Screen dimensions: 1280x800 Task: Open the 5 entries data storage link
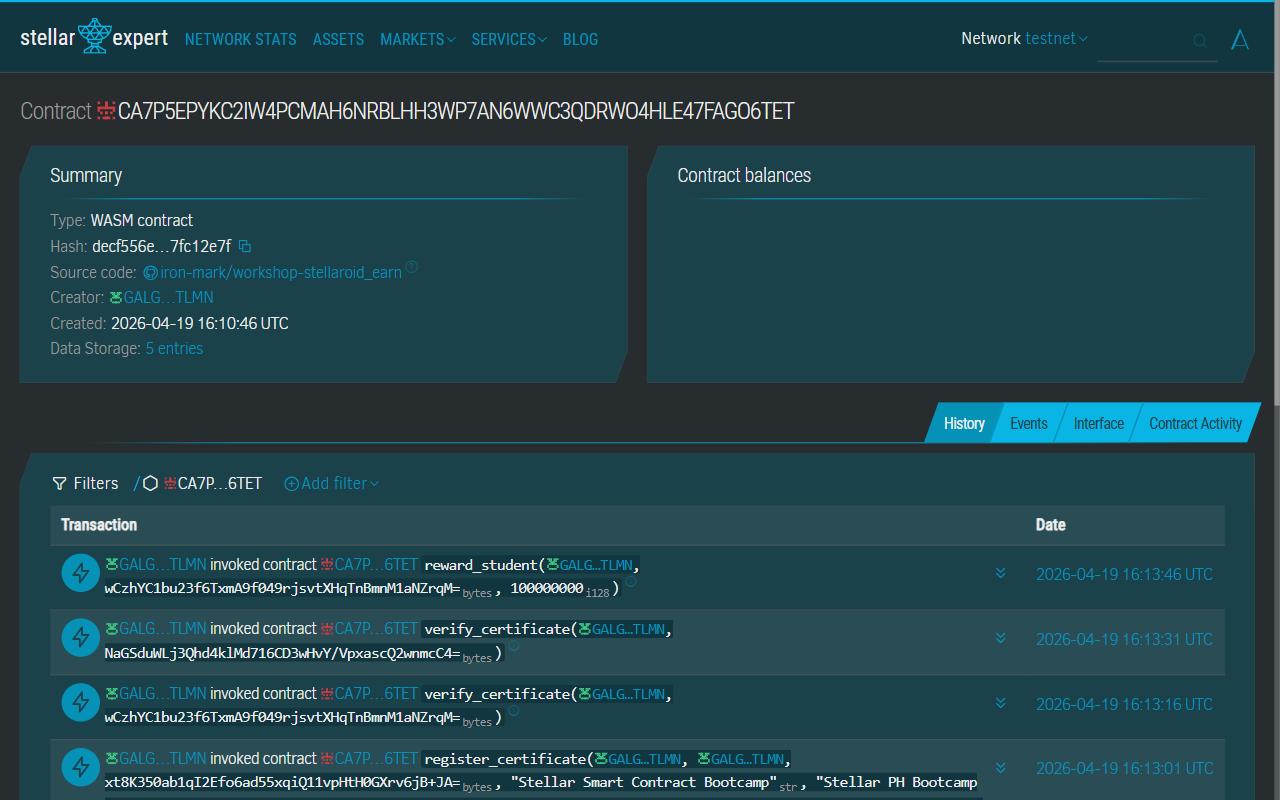point(174,349)
